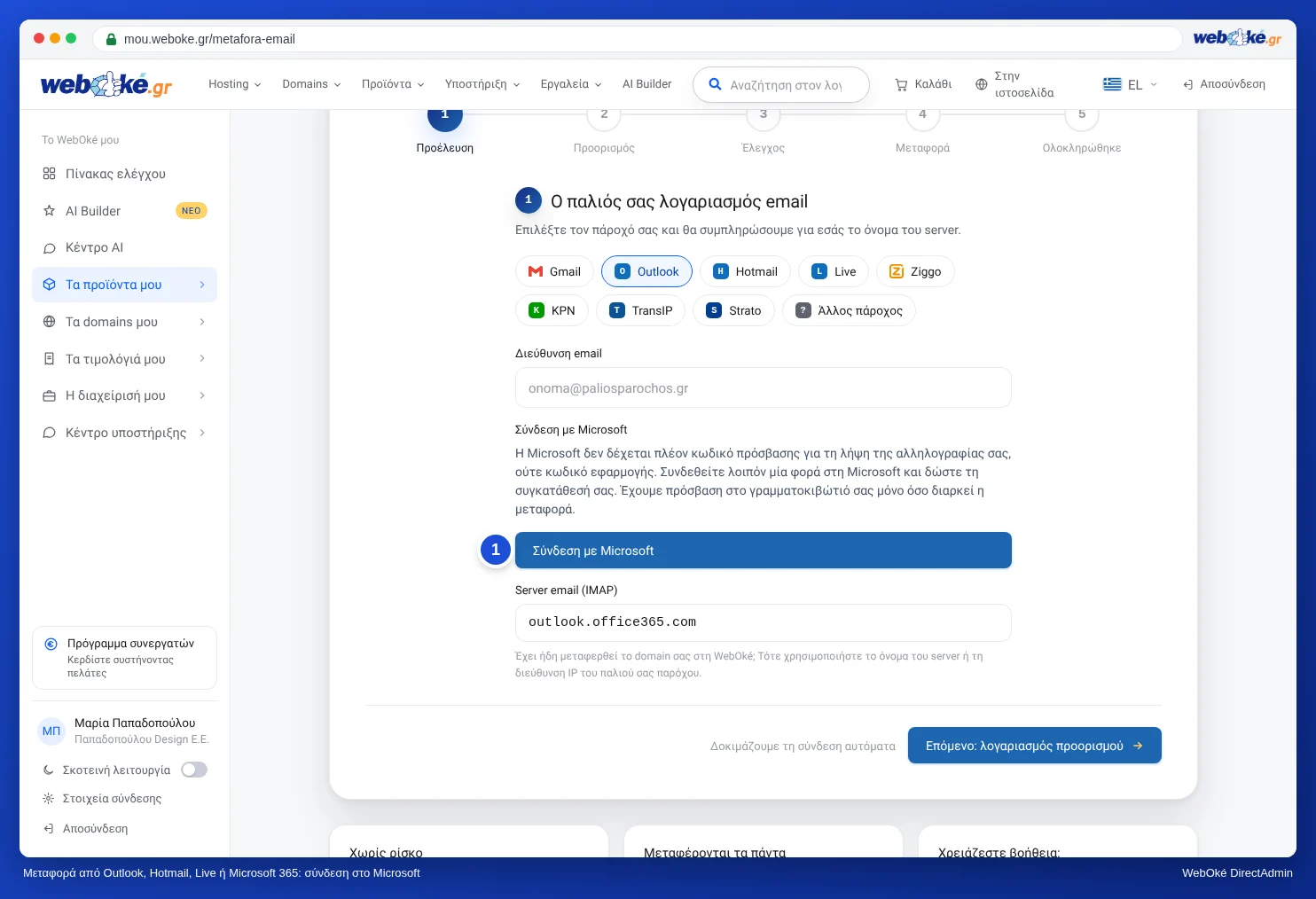This screenshot has width=1316, height=899.
Task: Open Πρόγραμμα συνεργατών card
Action: (124, 658)
